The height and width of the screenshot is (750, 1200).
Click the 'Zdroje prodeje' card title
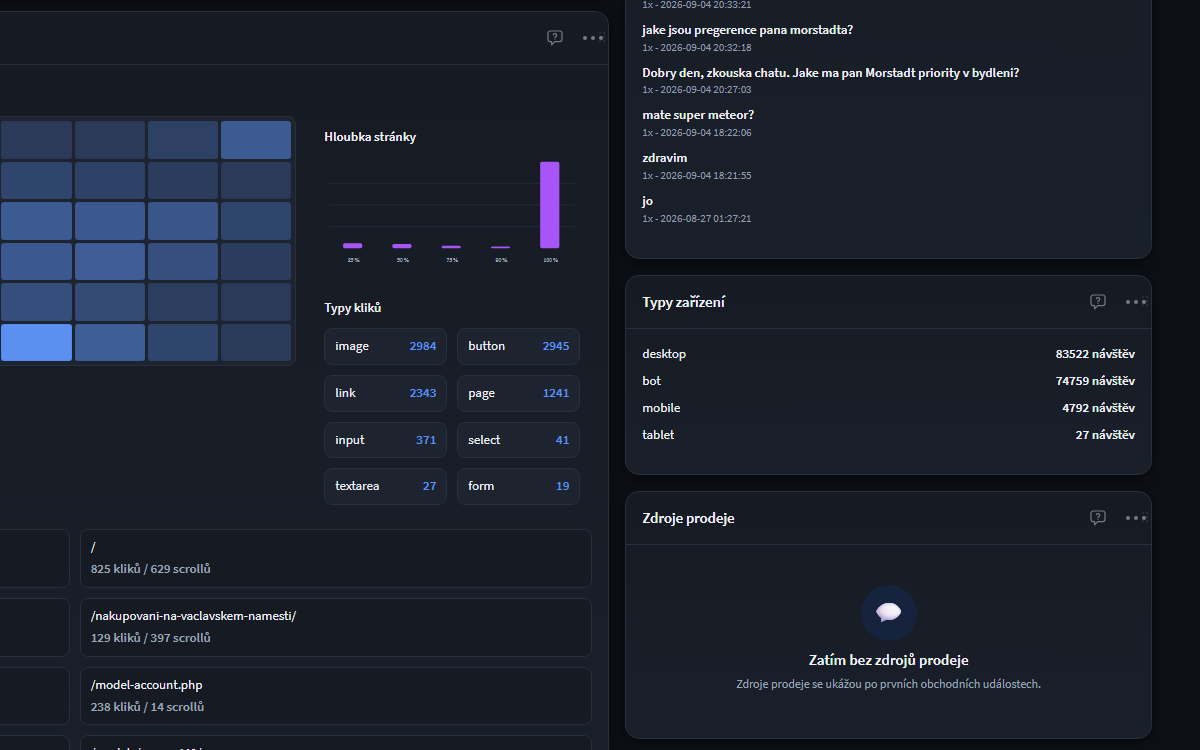(689, 518)
